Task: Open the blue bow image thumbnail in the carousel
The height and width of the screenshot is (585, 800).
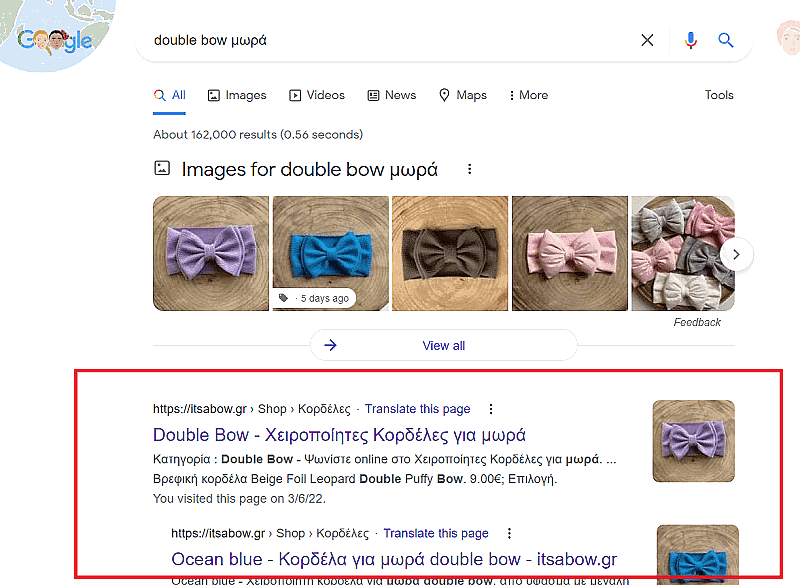Action: 331,253
